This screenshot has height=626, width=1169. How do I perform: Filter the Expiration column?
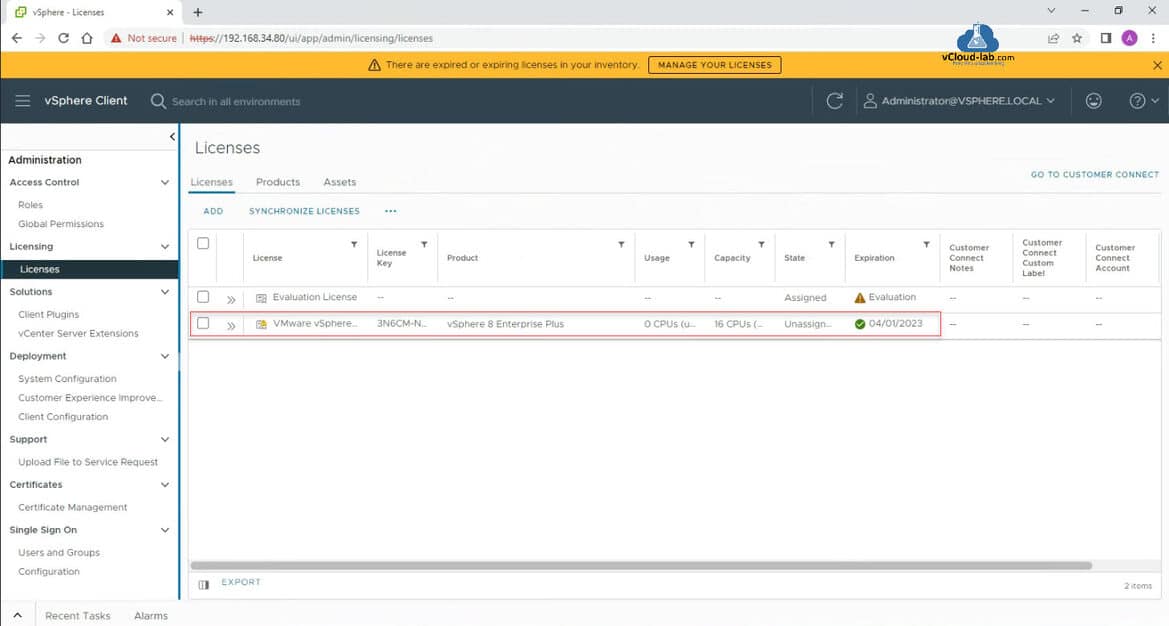927,244
